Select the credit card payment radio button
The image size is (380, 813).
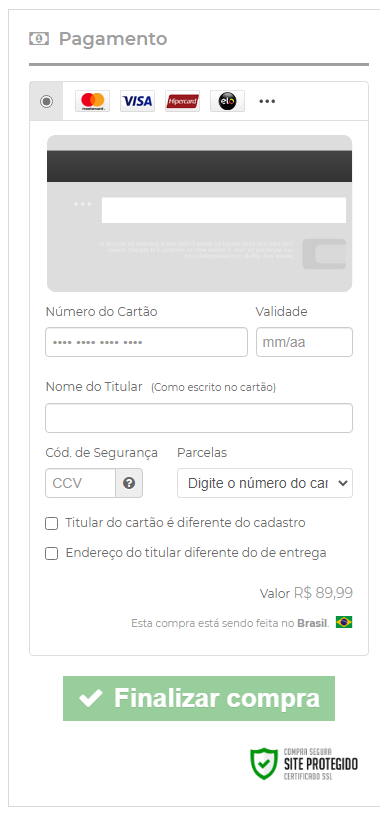47,101
